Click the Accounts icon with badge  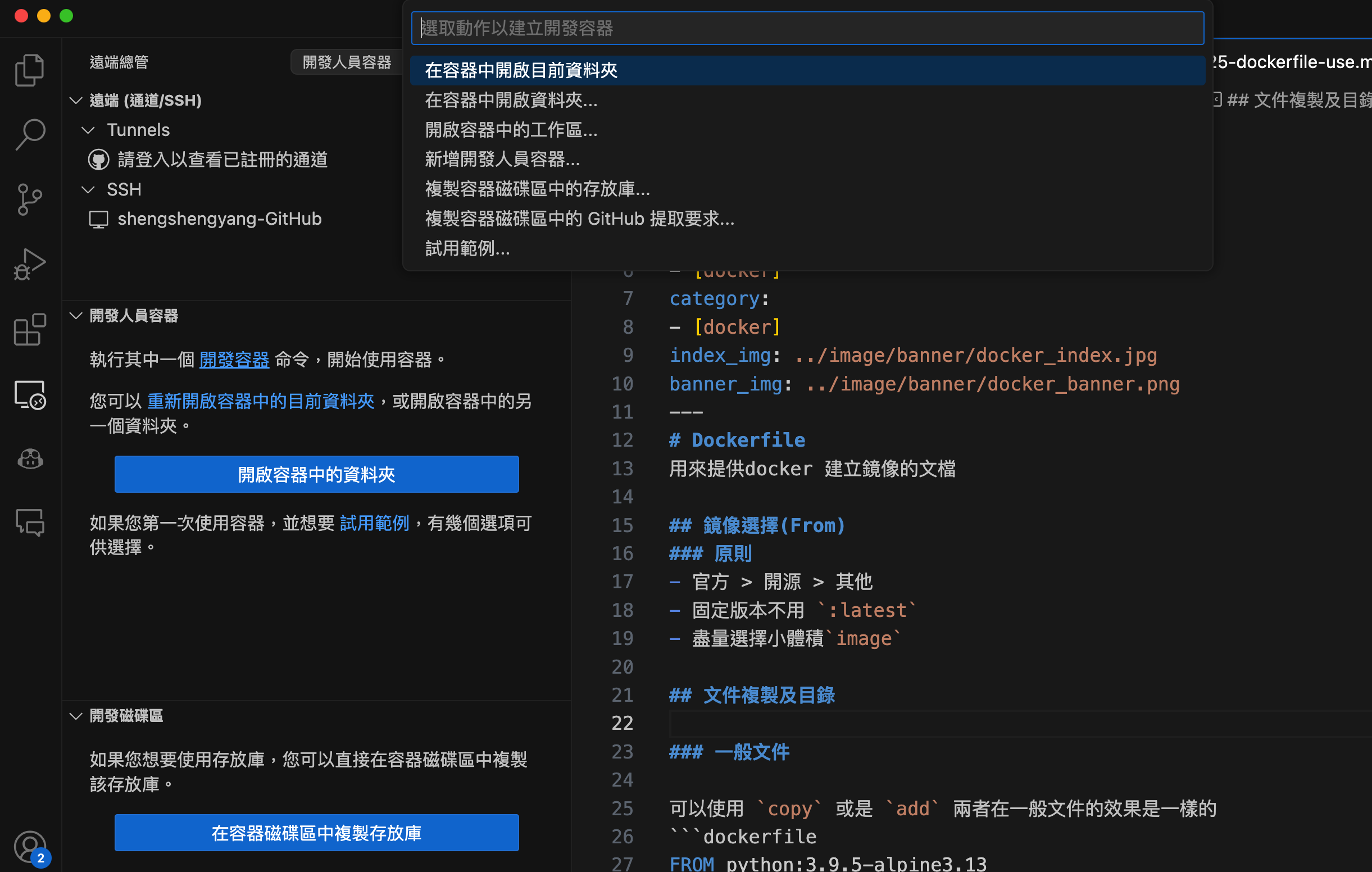click(x=30, y=847)
